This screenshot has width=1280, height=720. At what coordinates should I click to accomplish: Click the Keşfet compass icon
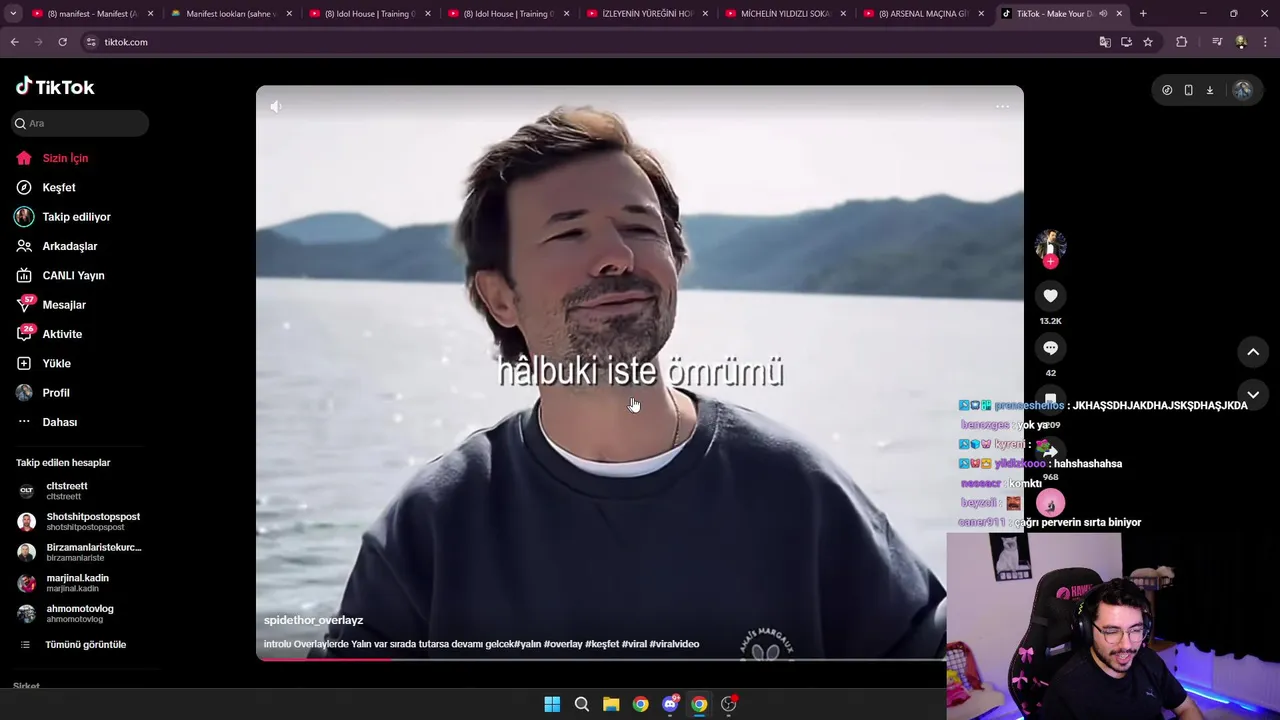24,187
